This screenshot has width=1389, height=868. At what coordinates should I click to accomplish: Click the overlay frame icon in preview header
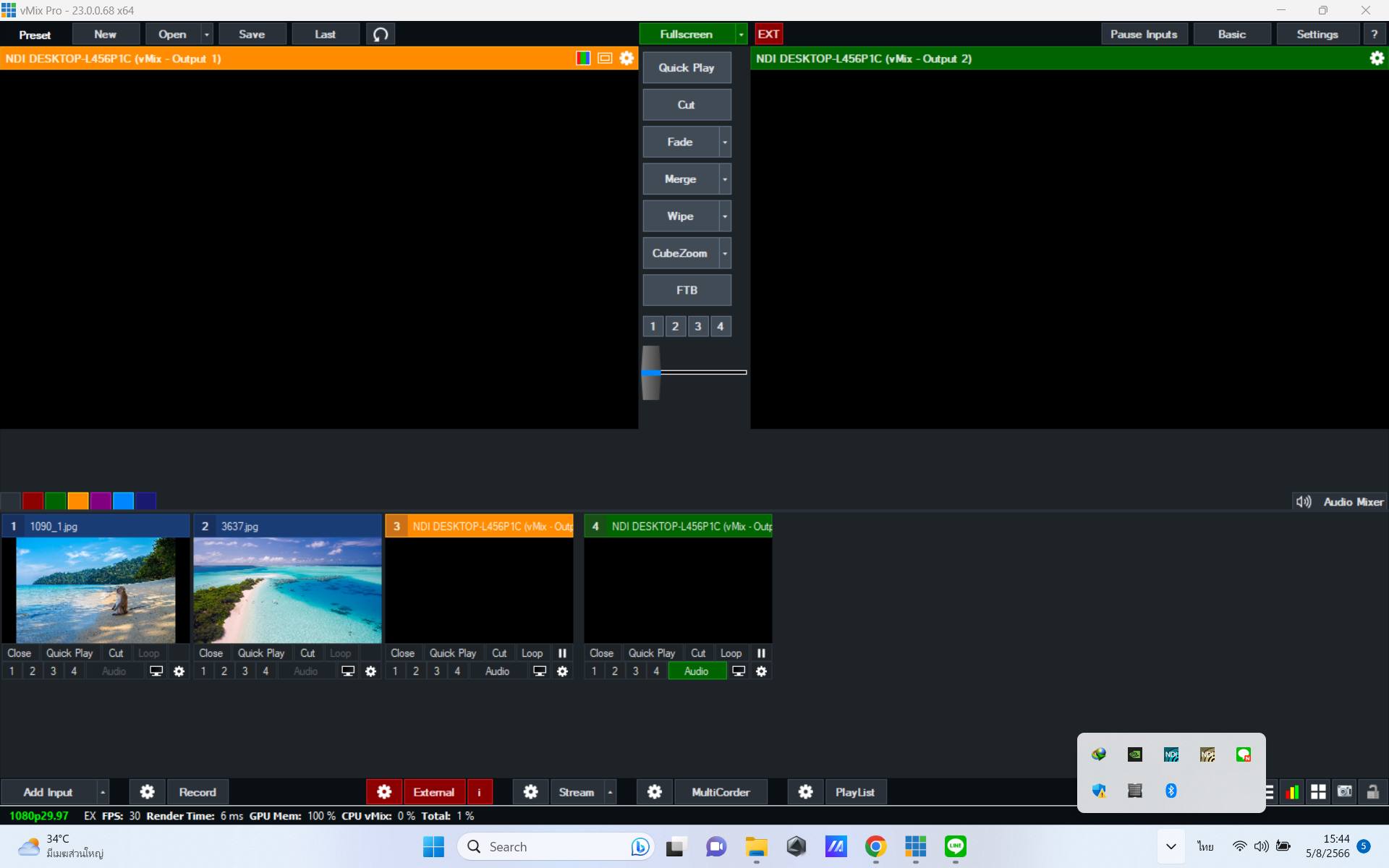click(605, 59)
